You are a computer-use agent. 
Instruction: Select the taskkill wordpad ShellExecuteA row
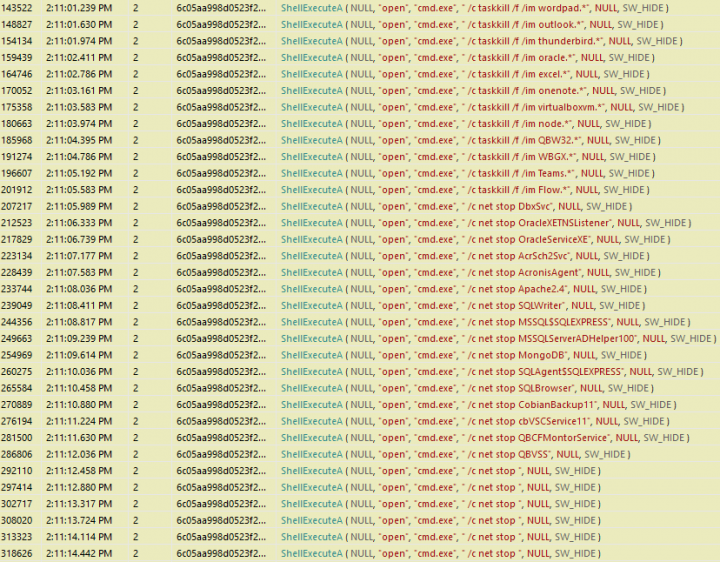(360, 8)
